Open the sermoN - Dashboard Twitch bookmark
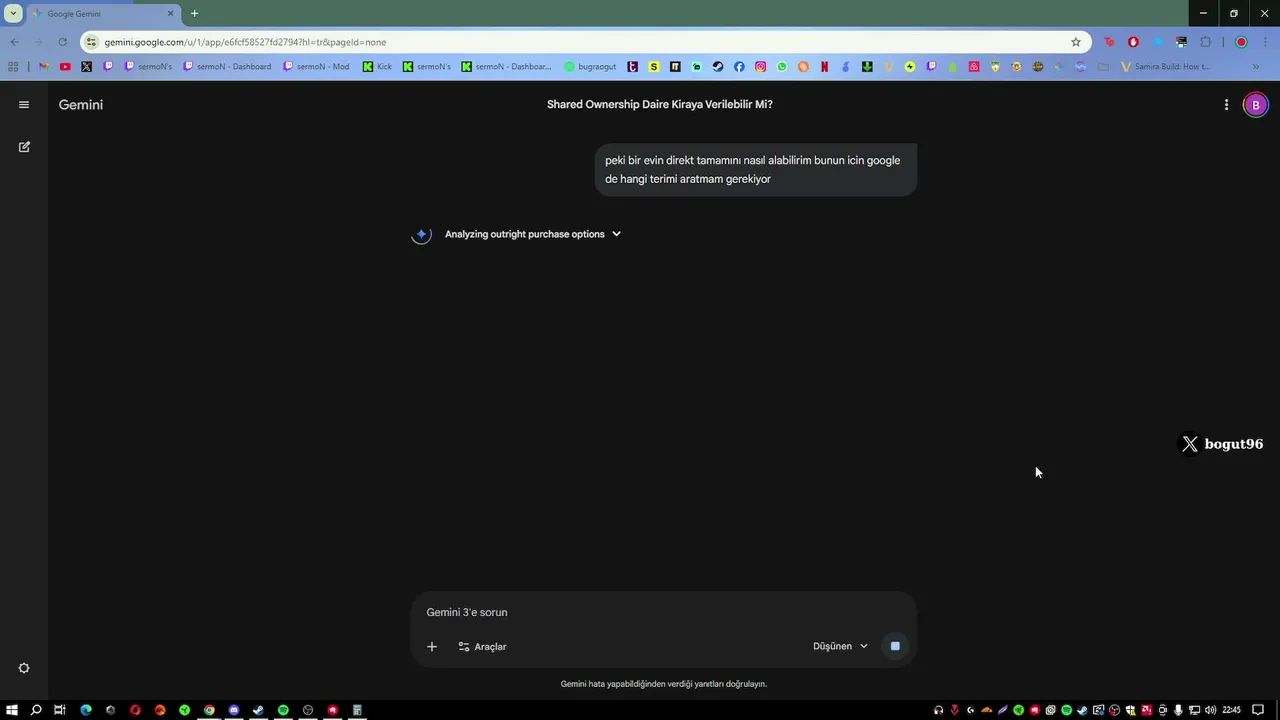This screenshot has height=720, width=1280. [227, 67]
